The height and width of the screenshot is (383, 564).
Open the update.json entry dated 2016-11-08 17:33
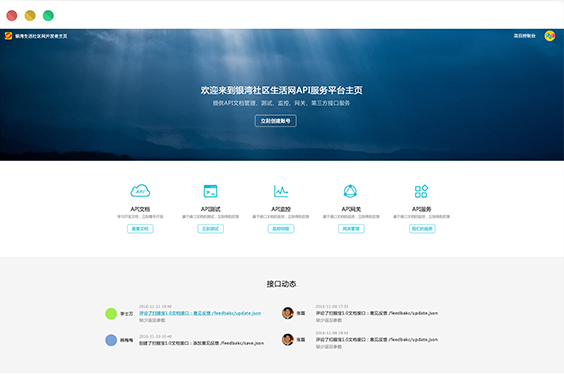click(377, 313)
